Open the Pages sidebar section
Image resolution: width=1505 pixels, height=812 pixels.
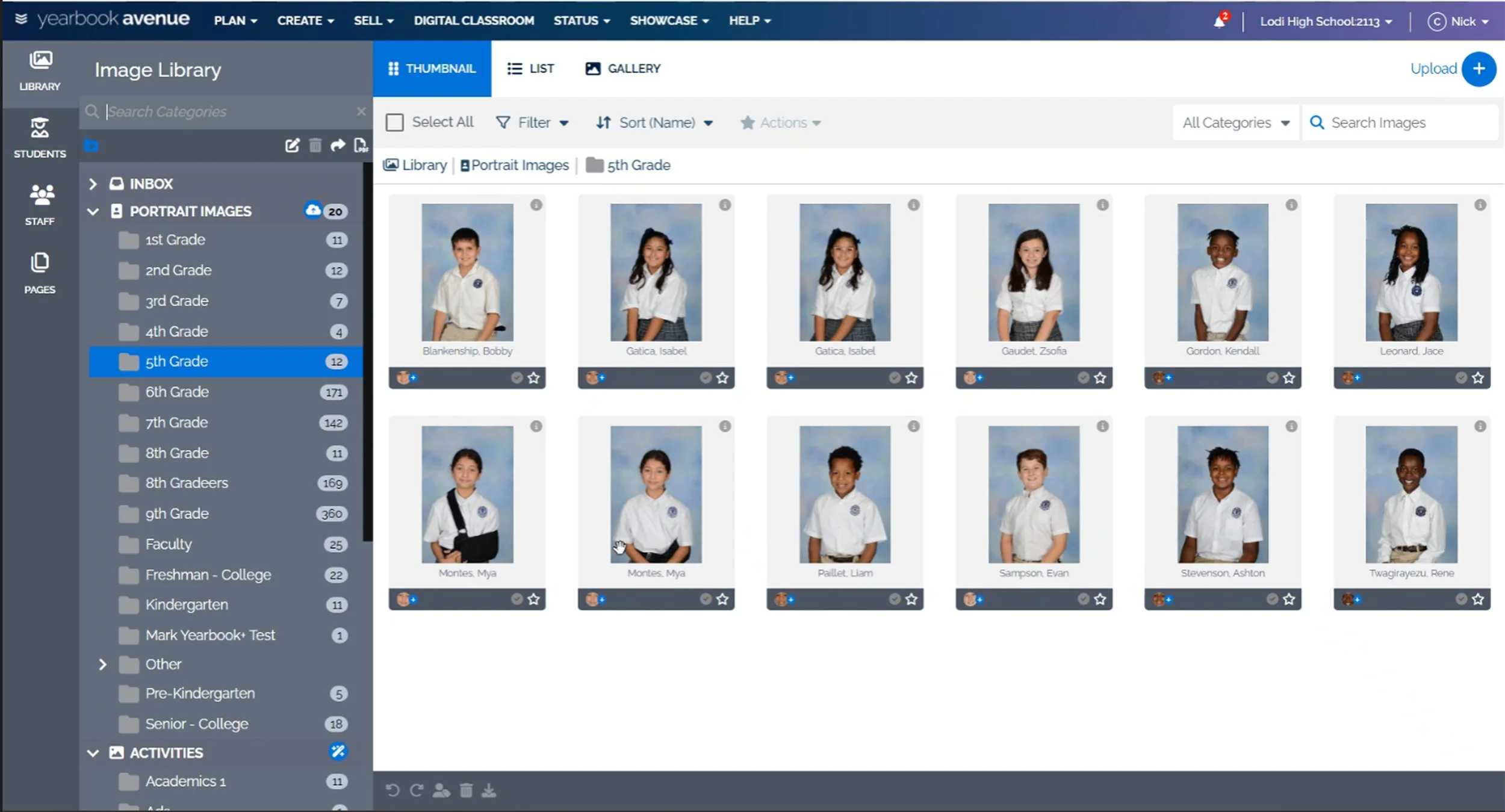pos(40,273)
